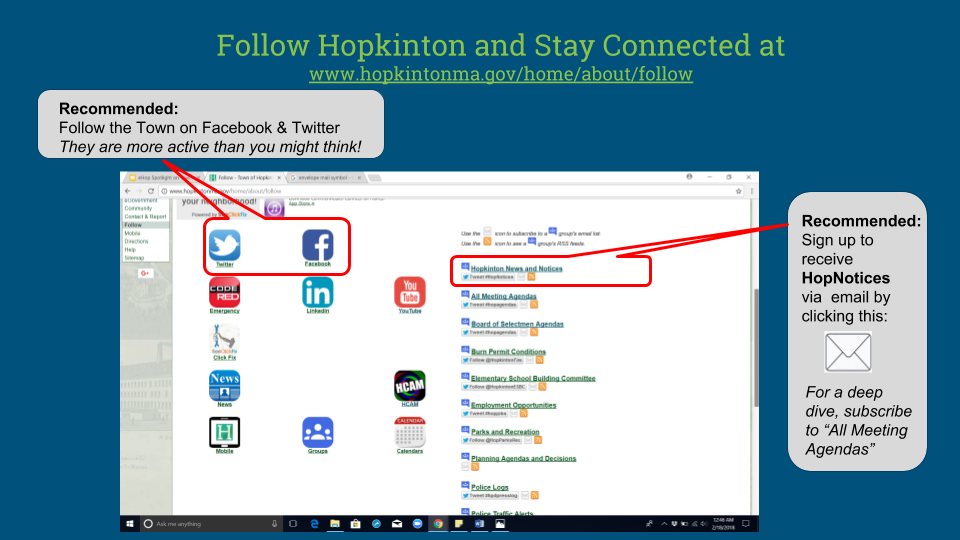Image resolution: width=960 pixels, height=540 pixels.
Task: Open the Facebook icon link
Action: [318, 245]
